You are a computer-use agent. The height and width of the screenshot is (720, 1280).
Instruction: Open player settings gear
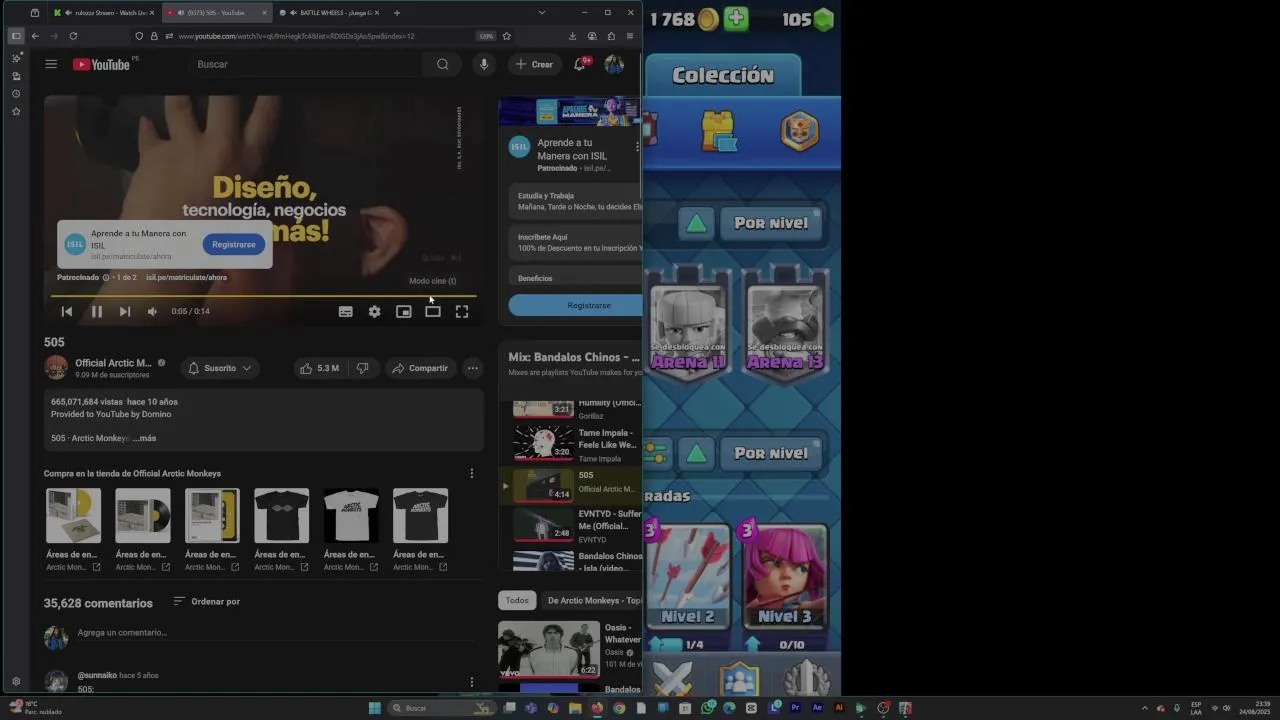click(x=374, y=312)
